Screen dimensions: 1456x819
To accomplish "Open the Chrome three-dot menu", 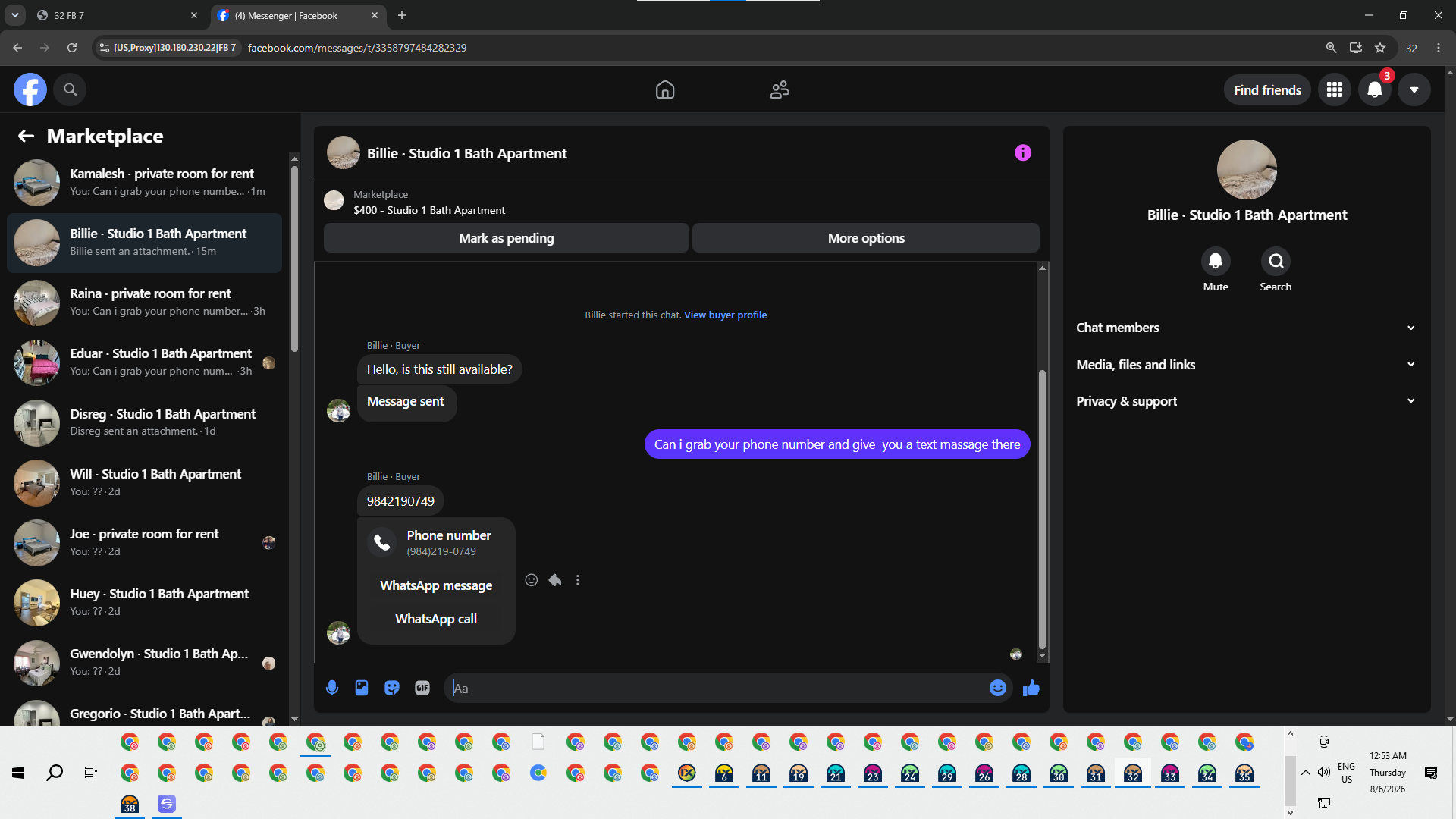I will click(1439, 48).
